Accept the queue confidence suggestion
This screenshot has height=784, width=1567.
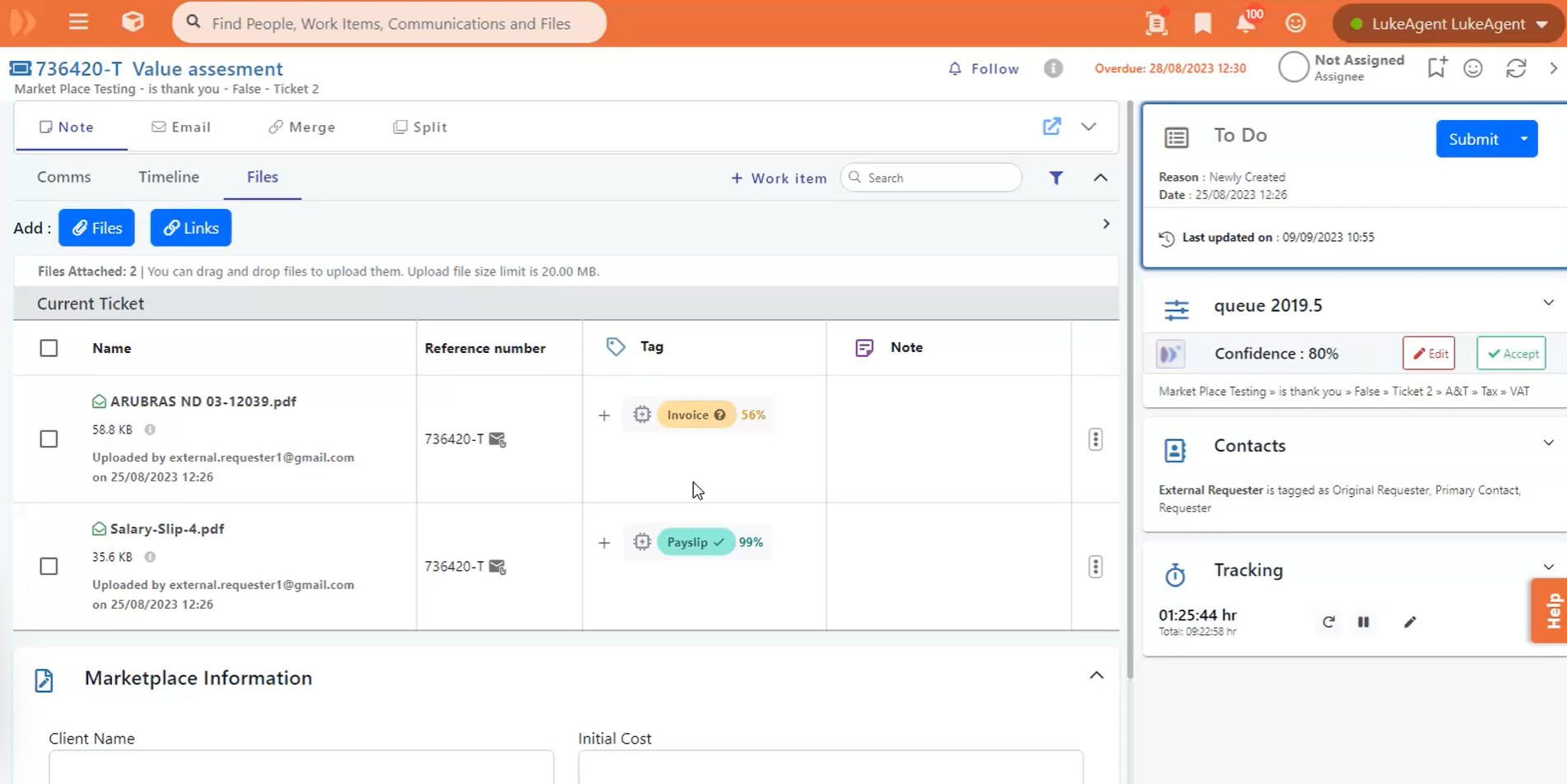click(x=1511, y=354)
